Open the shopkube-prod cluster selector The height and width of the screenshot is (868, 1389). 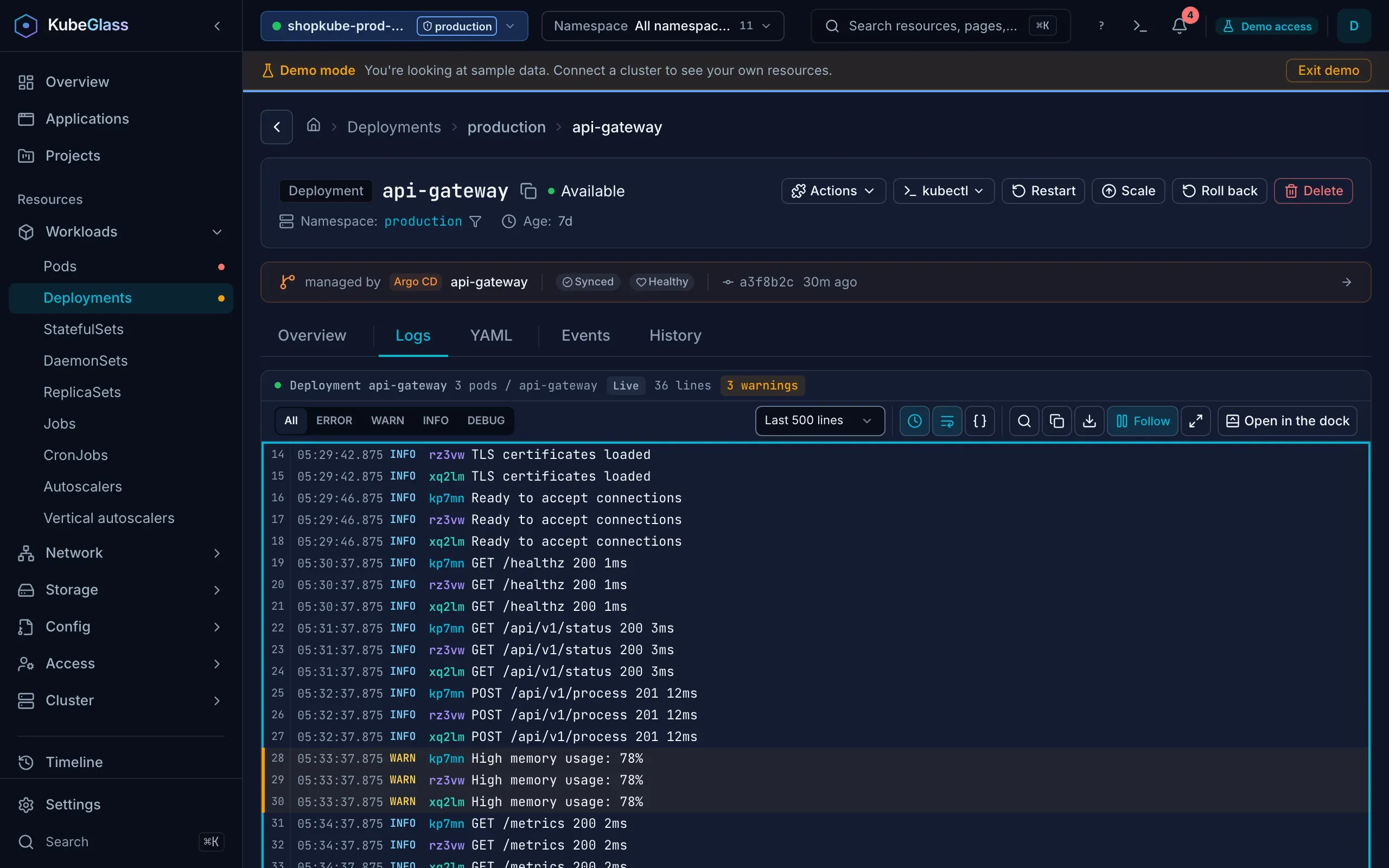pos(394,26)
